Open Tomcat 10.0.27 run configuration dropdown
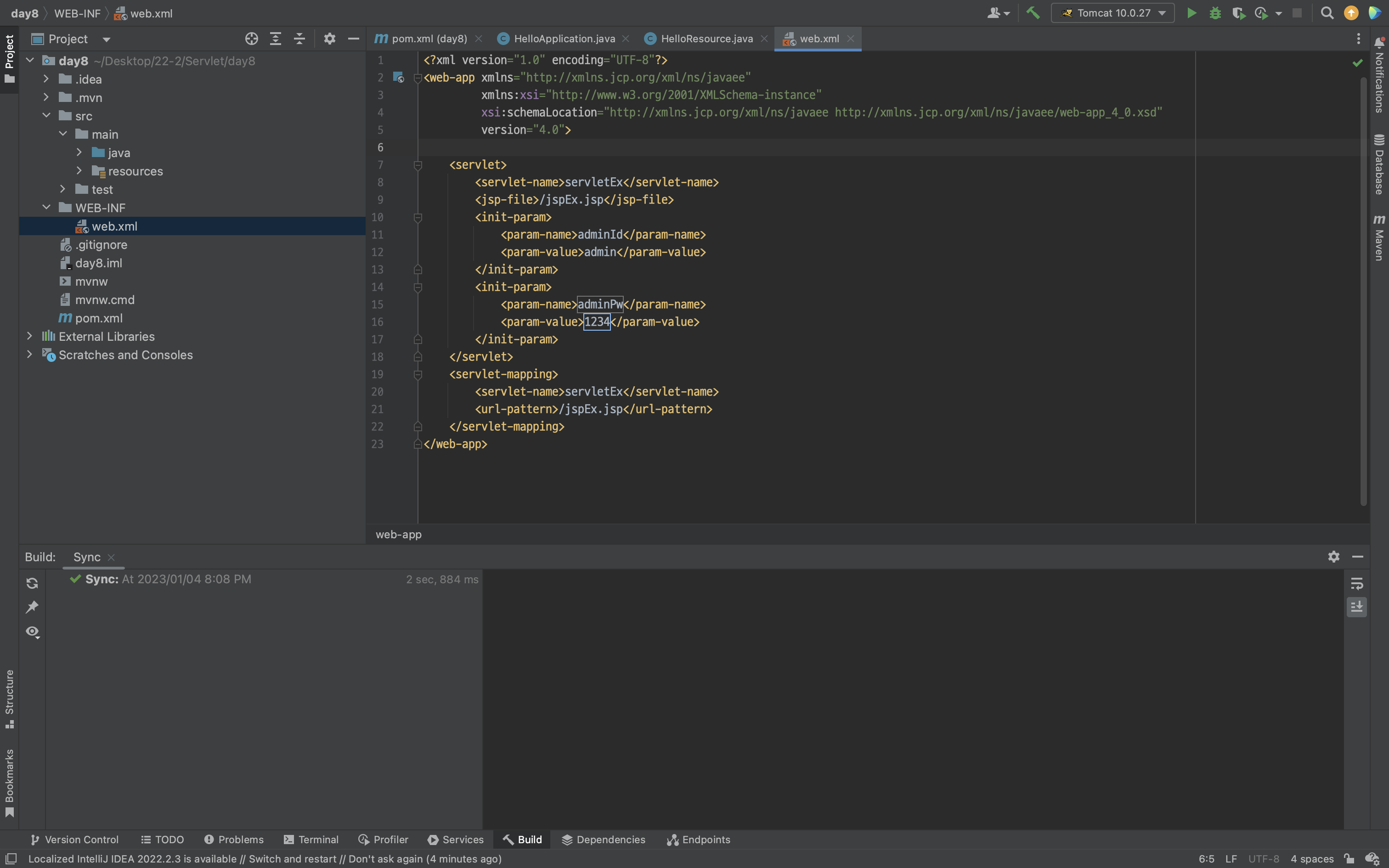The width and height of the screenshot is (1389, 868). [x=1113, y=13]
